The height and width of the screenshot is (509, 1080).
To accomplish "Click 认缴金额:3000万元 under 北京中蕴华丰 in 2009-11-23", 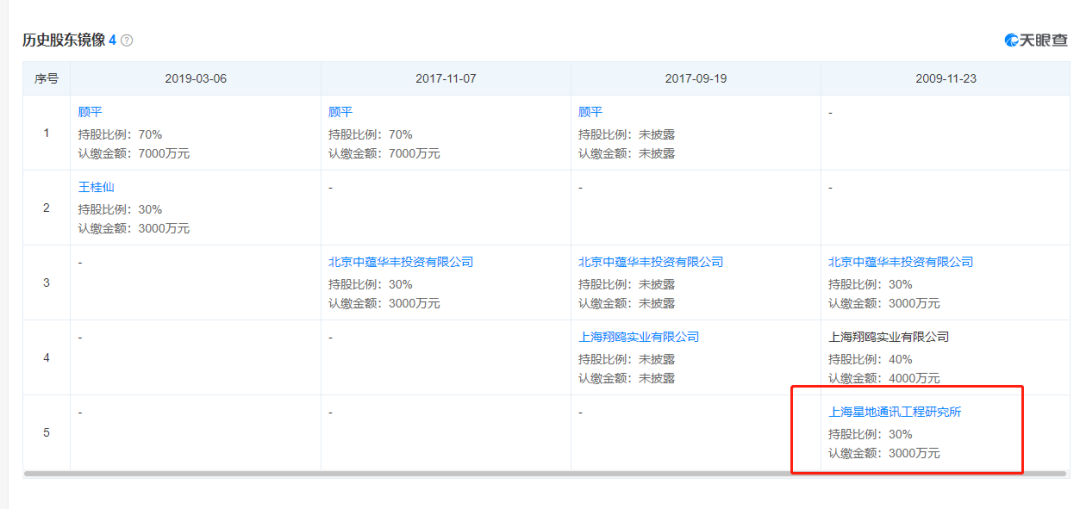I will [884, 303].
